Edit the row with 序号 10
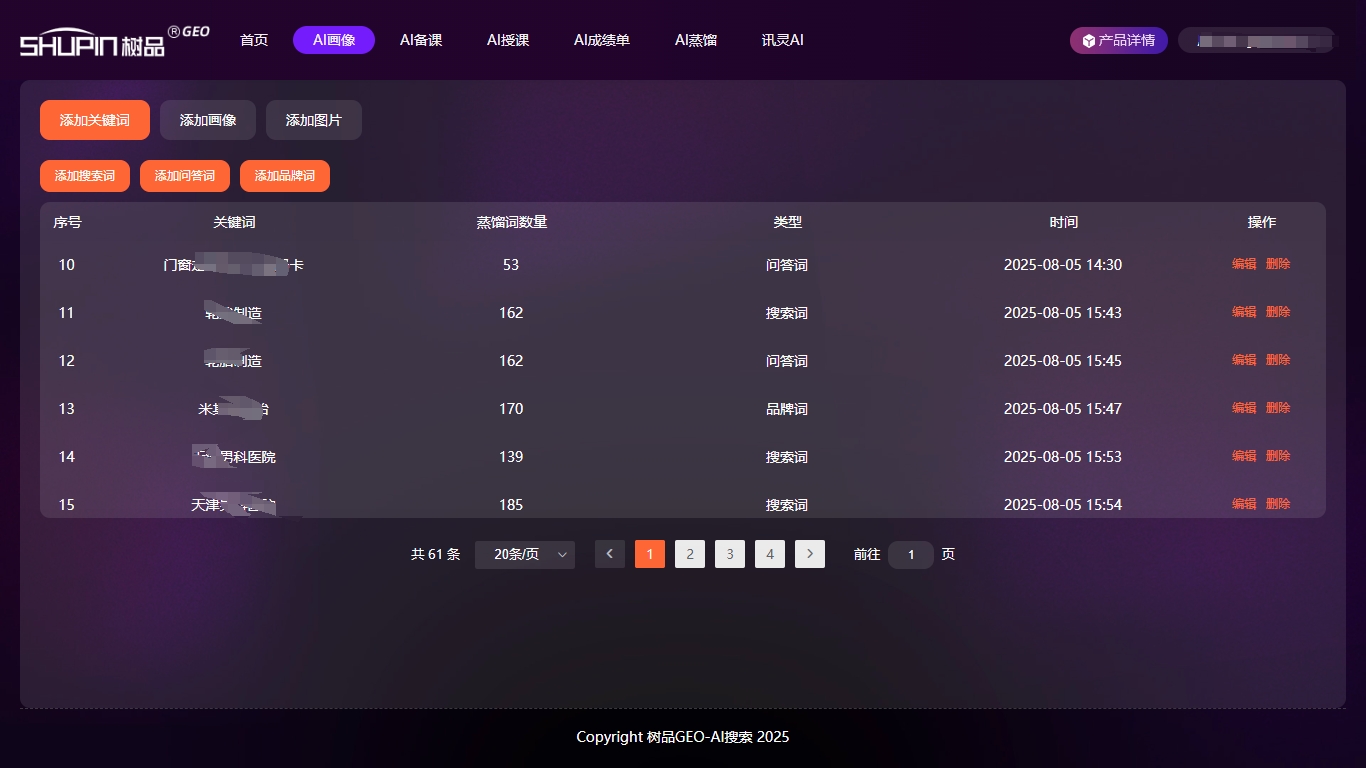This screenshot has height=768, width=1366. (1244, 264)
